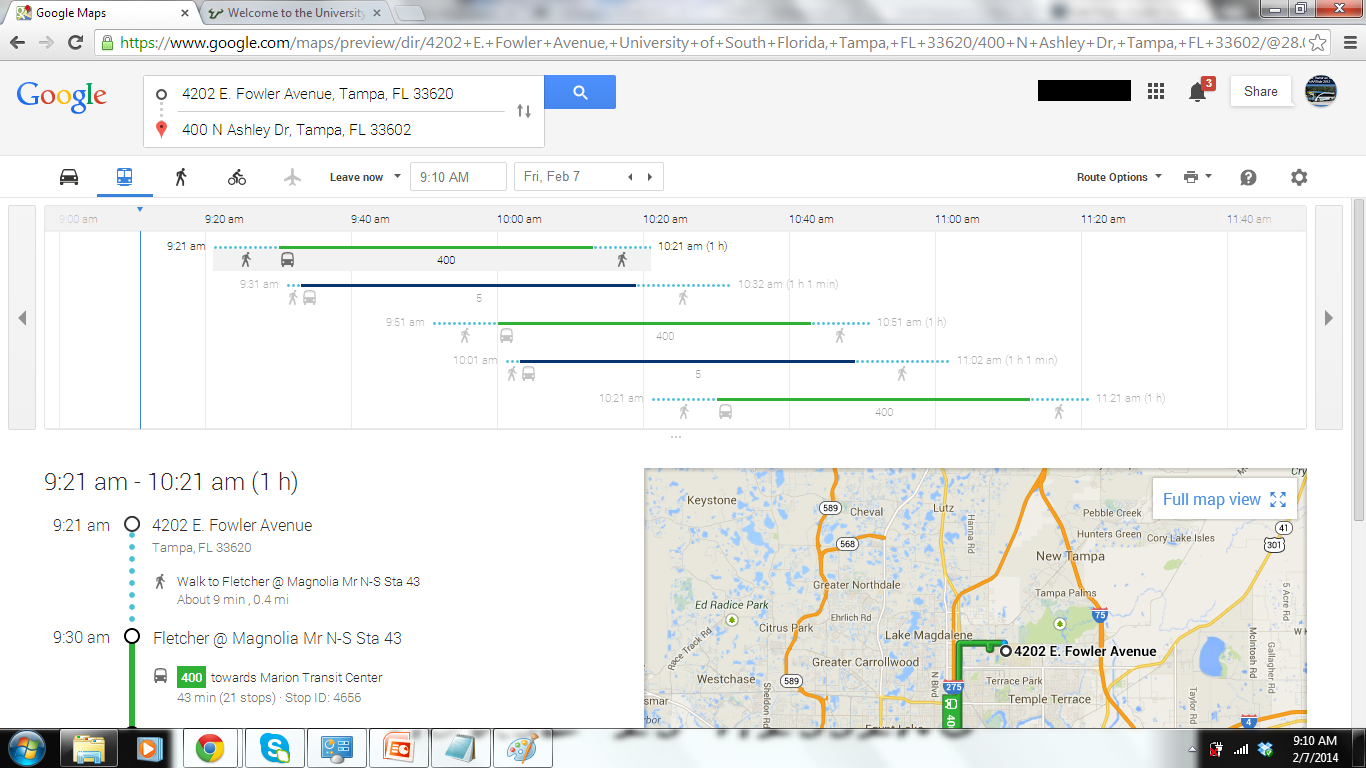Click the 9:10 AM departure time field
The width and height of the screenshot is (1366, 768).
[458, 177]
